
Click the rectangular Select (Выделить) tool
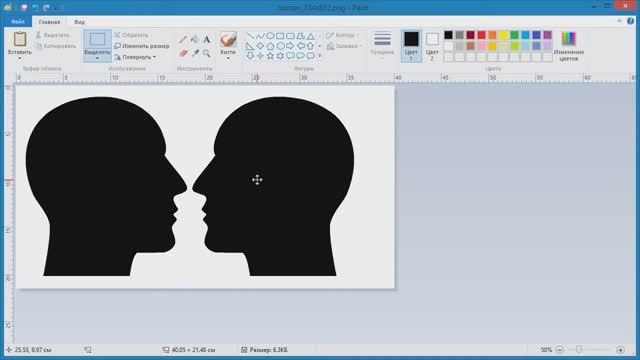pos(97,40)
